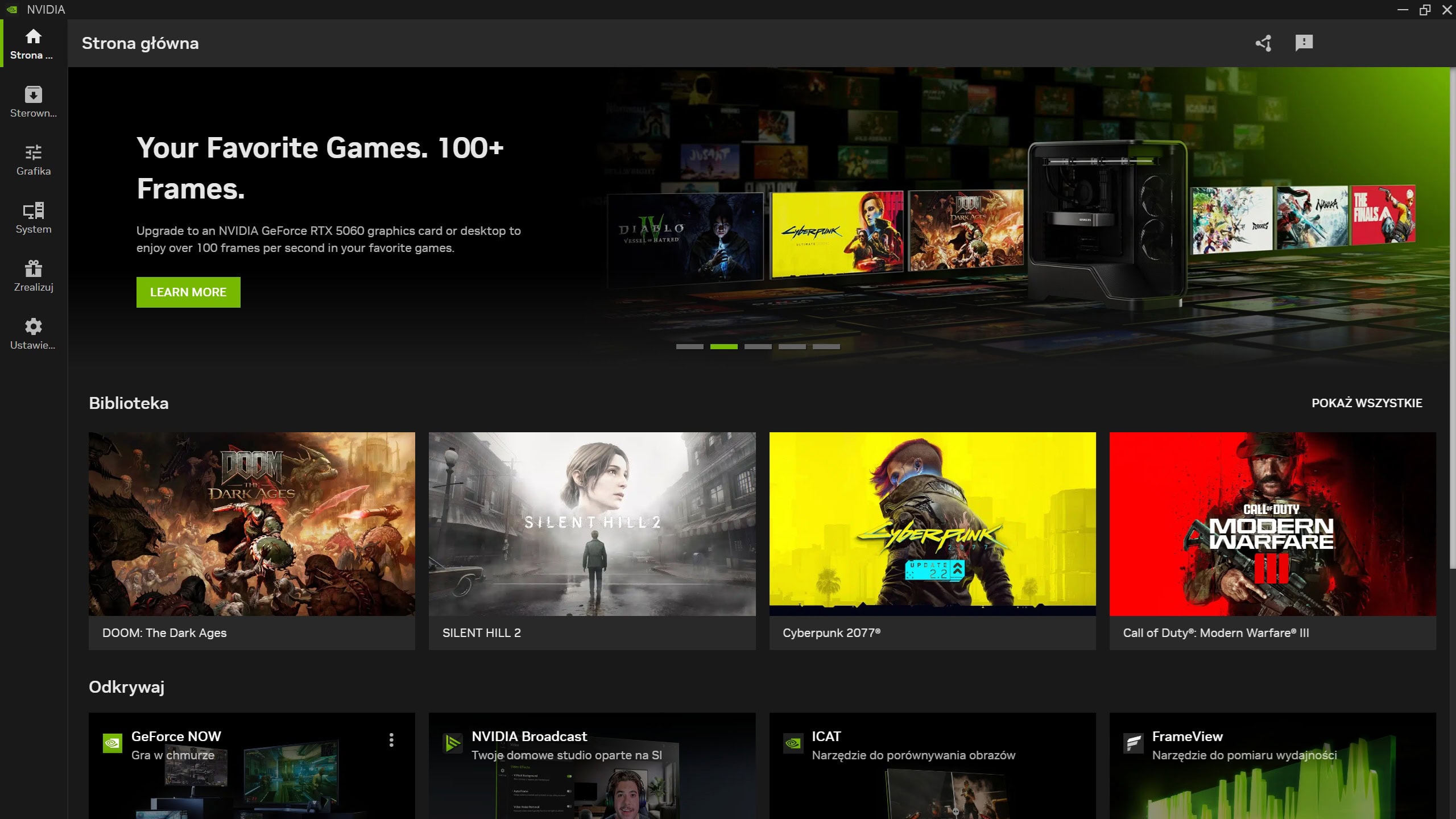Click the share icon in the header

(1263, 43)
